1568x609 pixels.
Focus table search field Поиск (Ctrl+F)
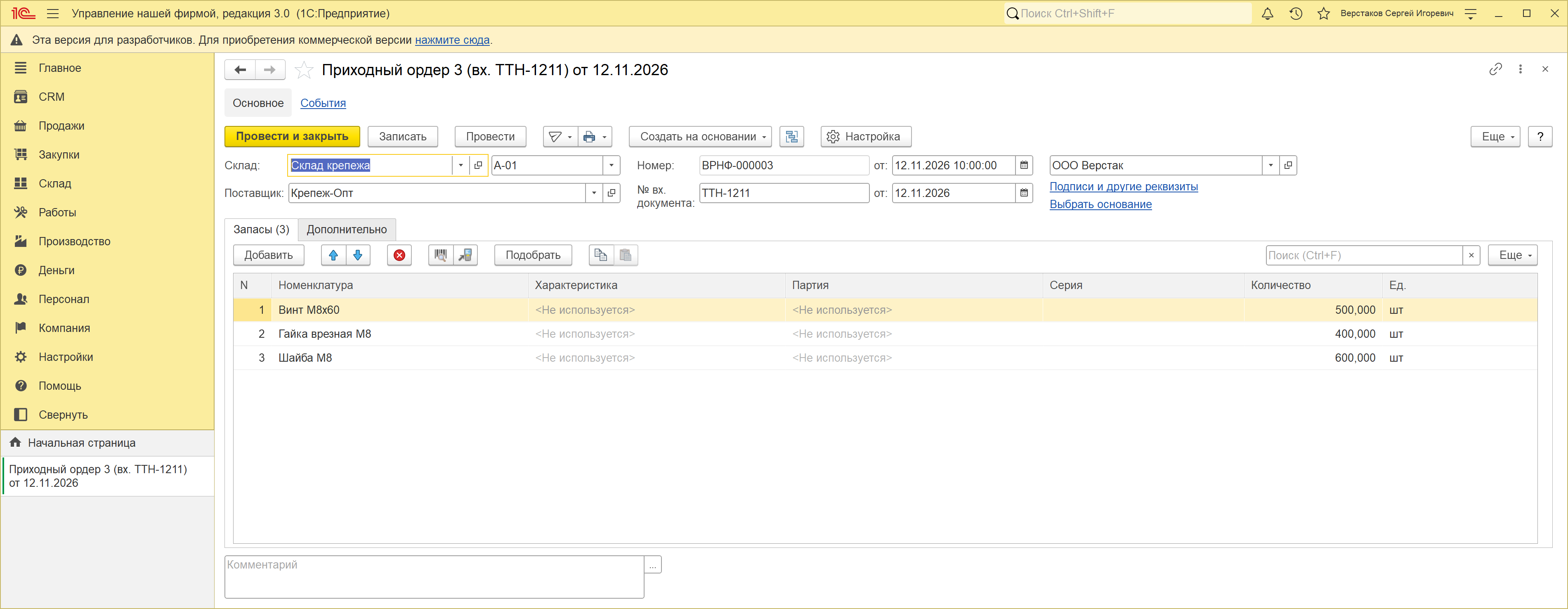click(x=1363, y=255)
